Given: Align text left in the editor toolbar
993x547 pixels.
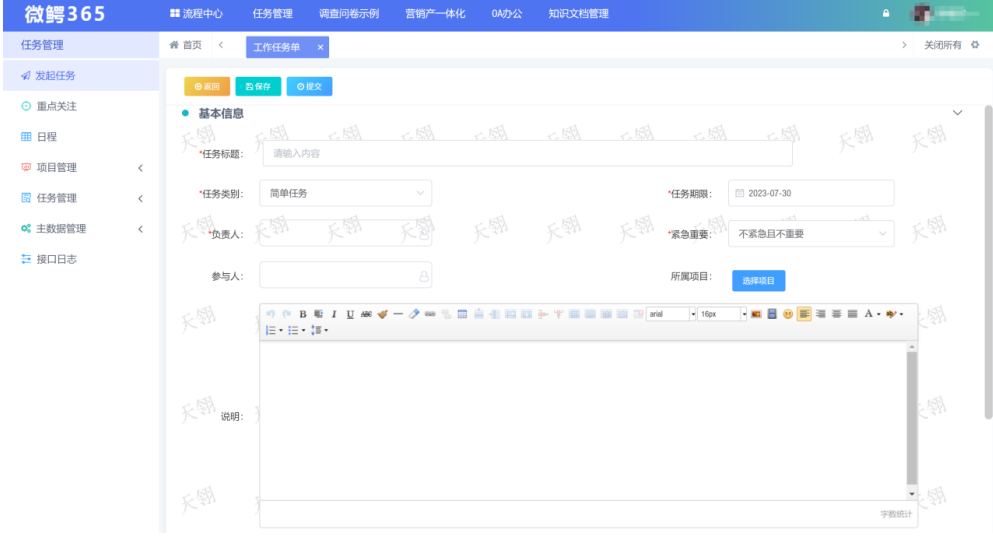Looking at the screenshot, I should pyautogui.click(x=805, y=314).
